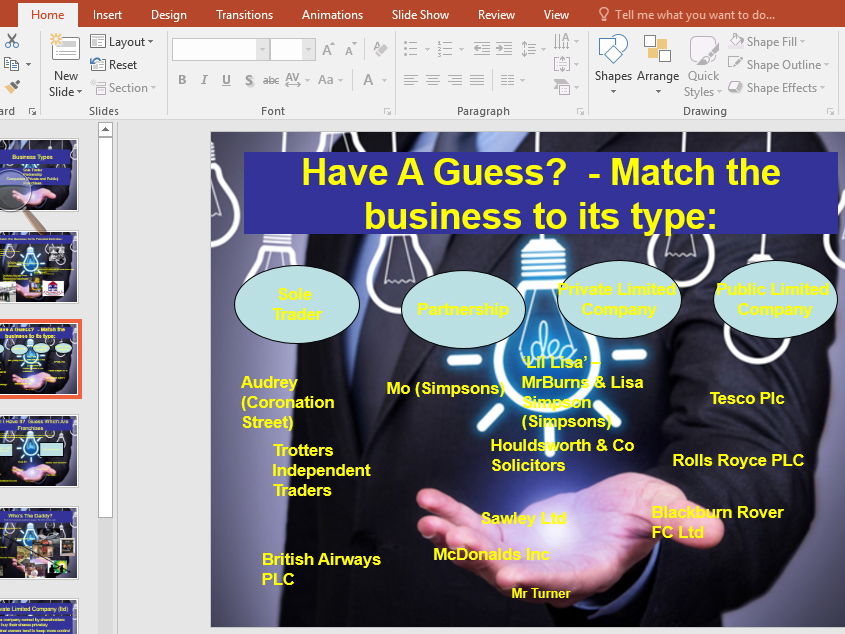This screenshot has height=634, width=845.
Task: Open the Line Spacing options
Action: (x=532, y=49)
